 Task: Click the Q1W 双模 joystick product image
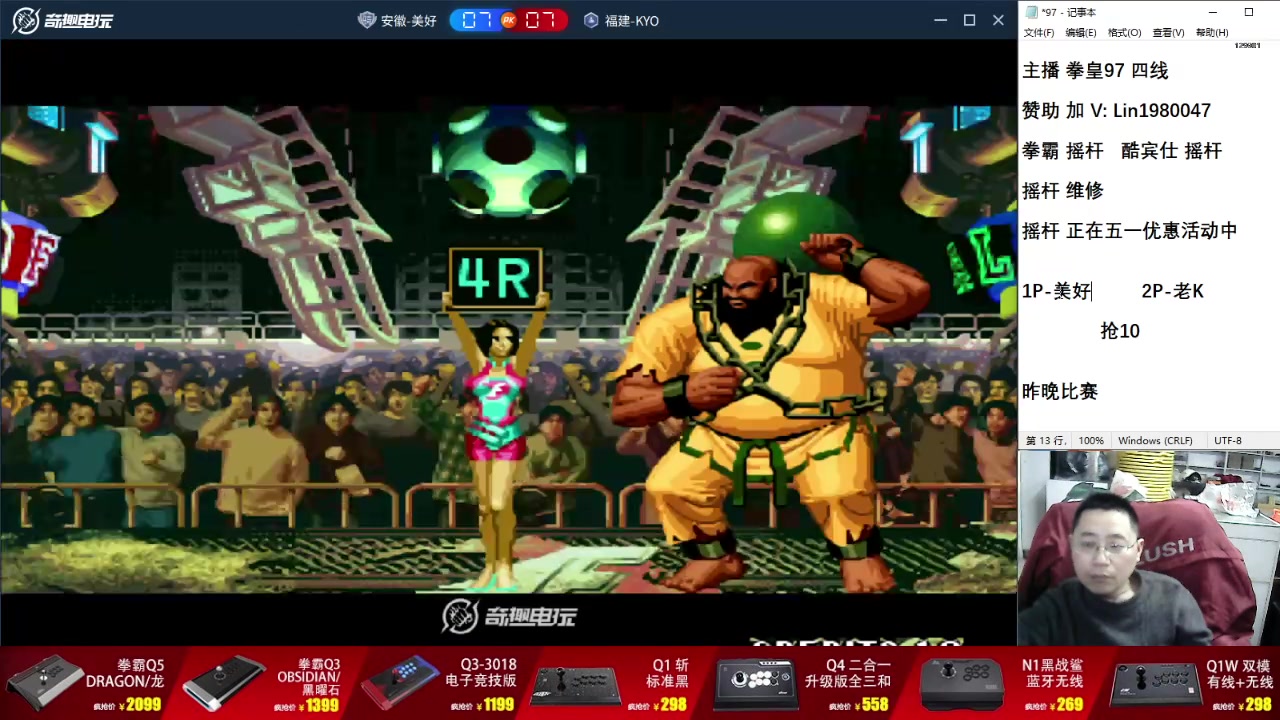point(1156,685)
